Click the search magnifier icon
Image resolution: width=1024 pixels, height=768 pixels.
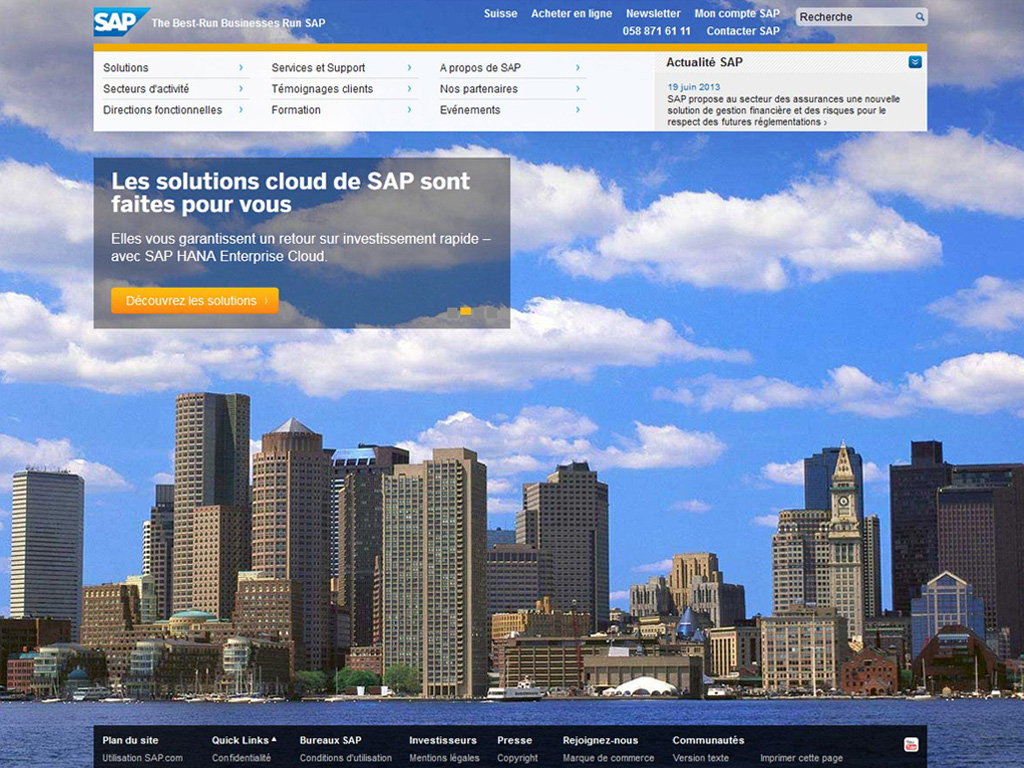[920, 17]
